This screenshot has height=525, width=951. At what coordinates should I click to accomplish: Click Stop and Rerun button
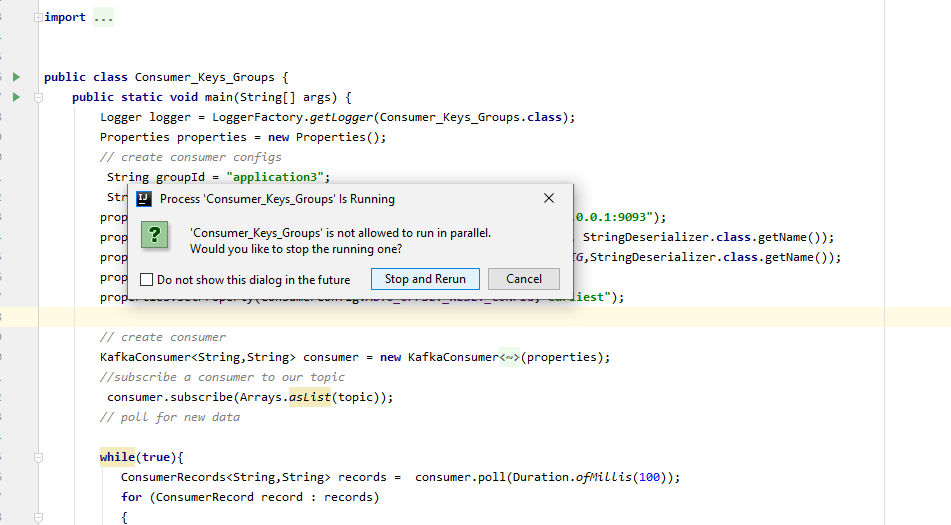click(x=425, y=279)
